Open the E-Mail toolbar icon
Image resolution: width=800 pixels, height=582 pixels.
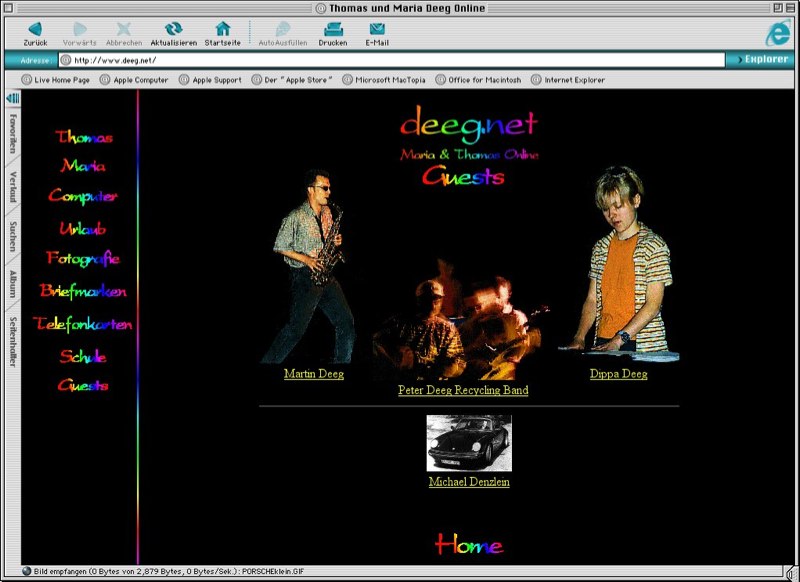tap(377, 29)
